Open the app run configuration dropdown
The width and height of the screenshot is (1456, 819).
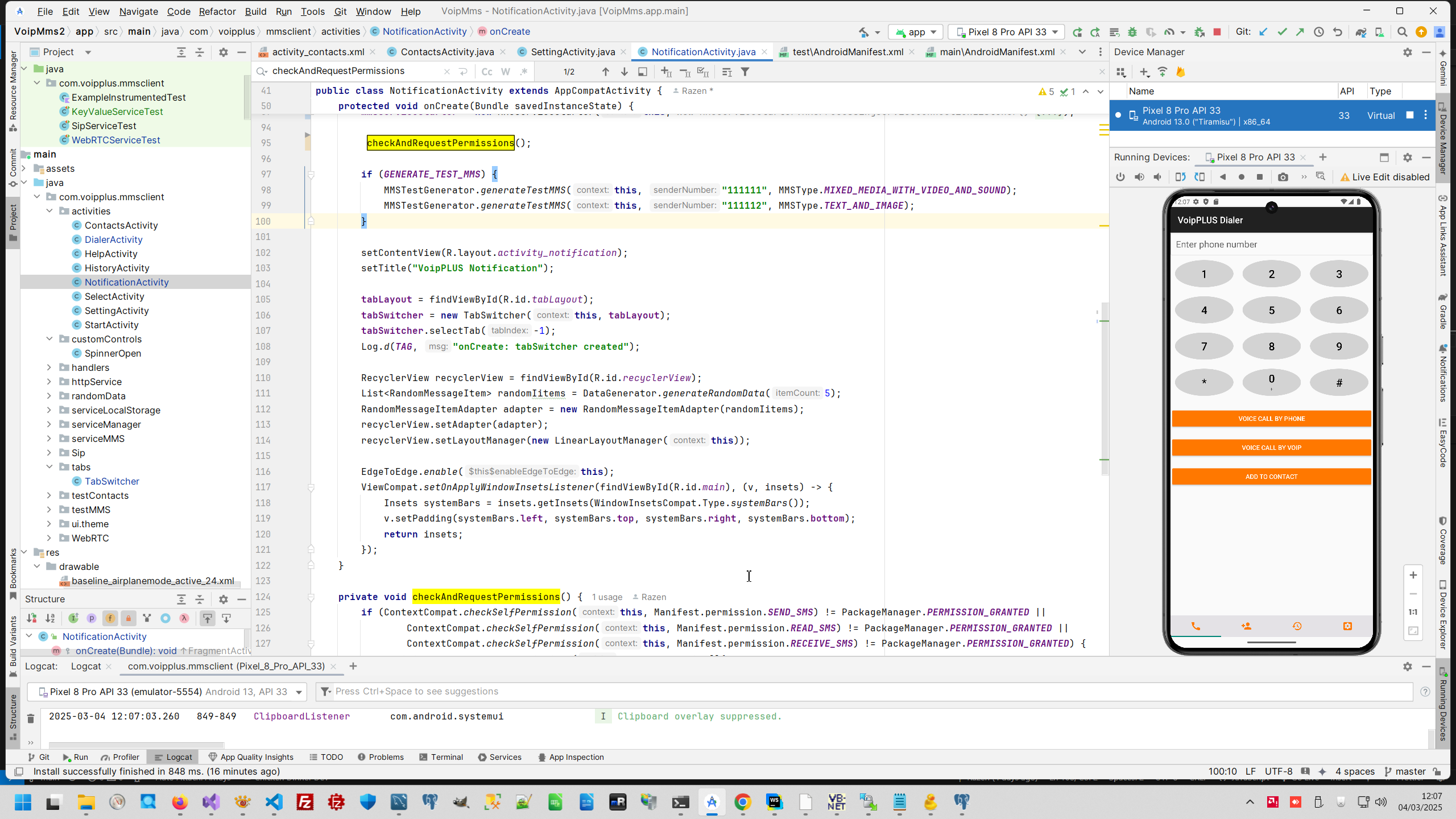(x=916, y=32)
